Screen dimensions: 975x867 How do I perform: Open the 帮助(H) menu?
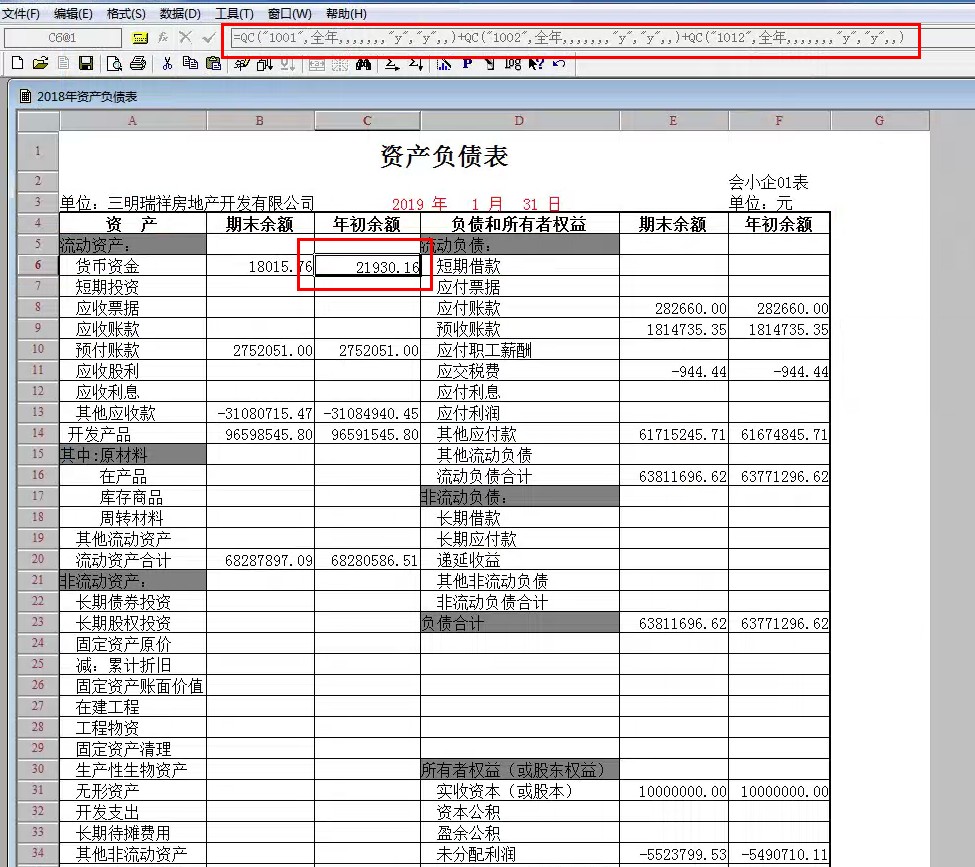(346, 14)
